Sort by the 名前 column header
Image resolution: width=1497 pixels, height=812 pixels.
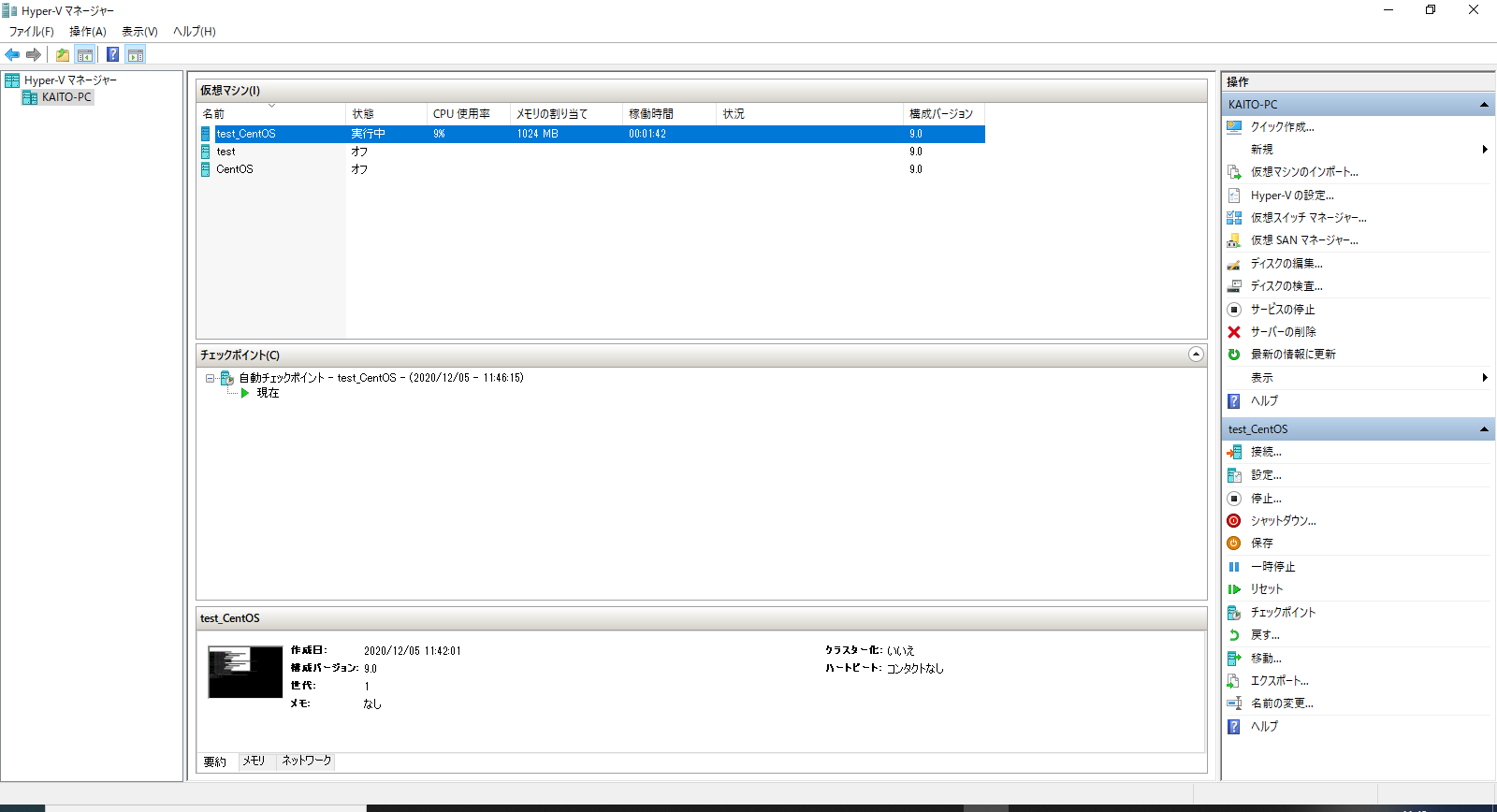point(271,114)
